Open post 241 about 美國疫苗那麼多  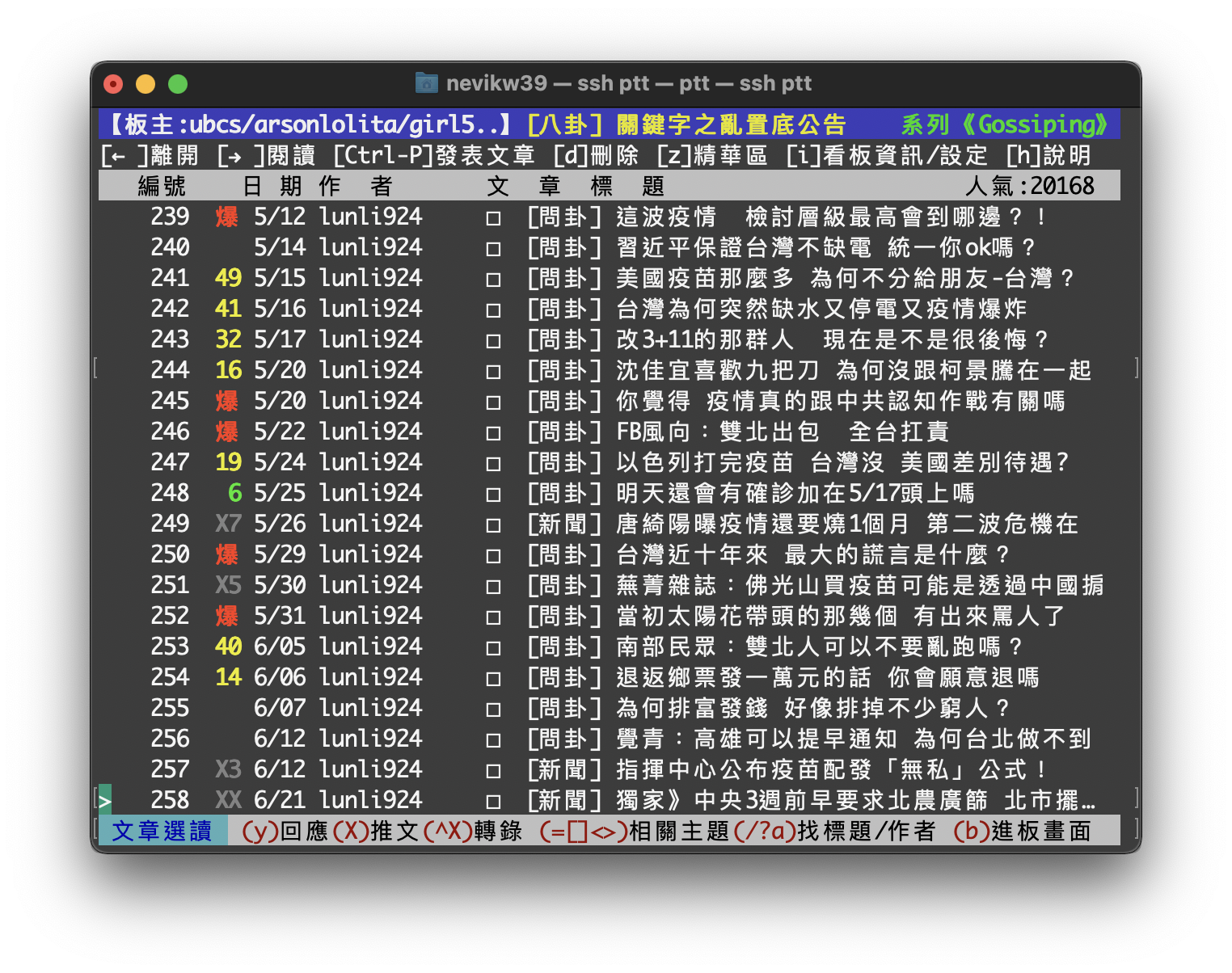(x=610, y=278)
